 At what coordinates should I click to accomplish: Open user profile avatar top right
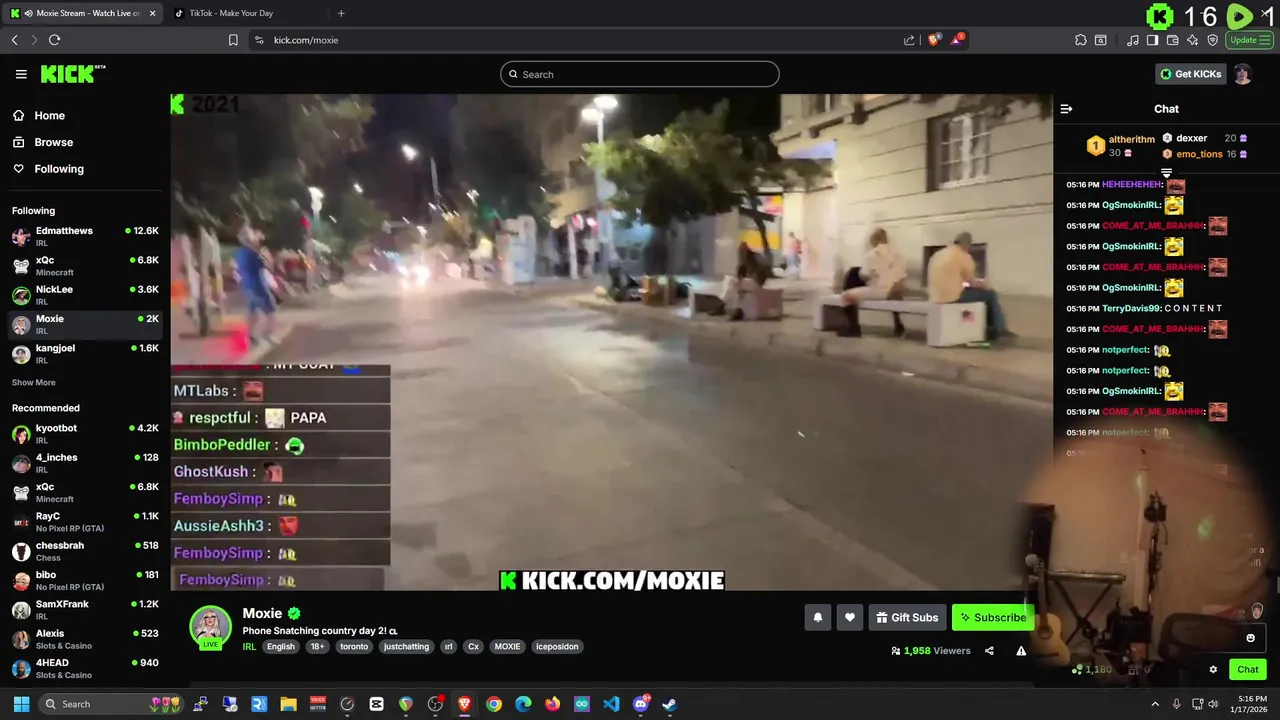(x=1243, y=74)
